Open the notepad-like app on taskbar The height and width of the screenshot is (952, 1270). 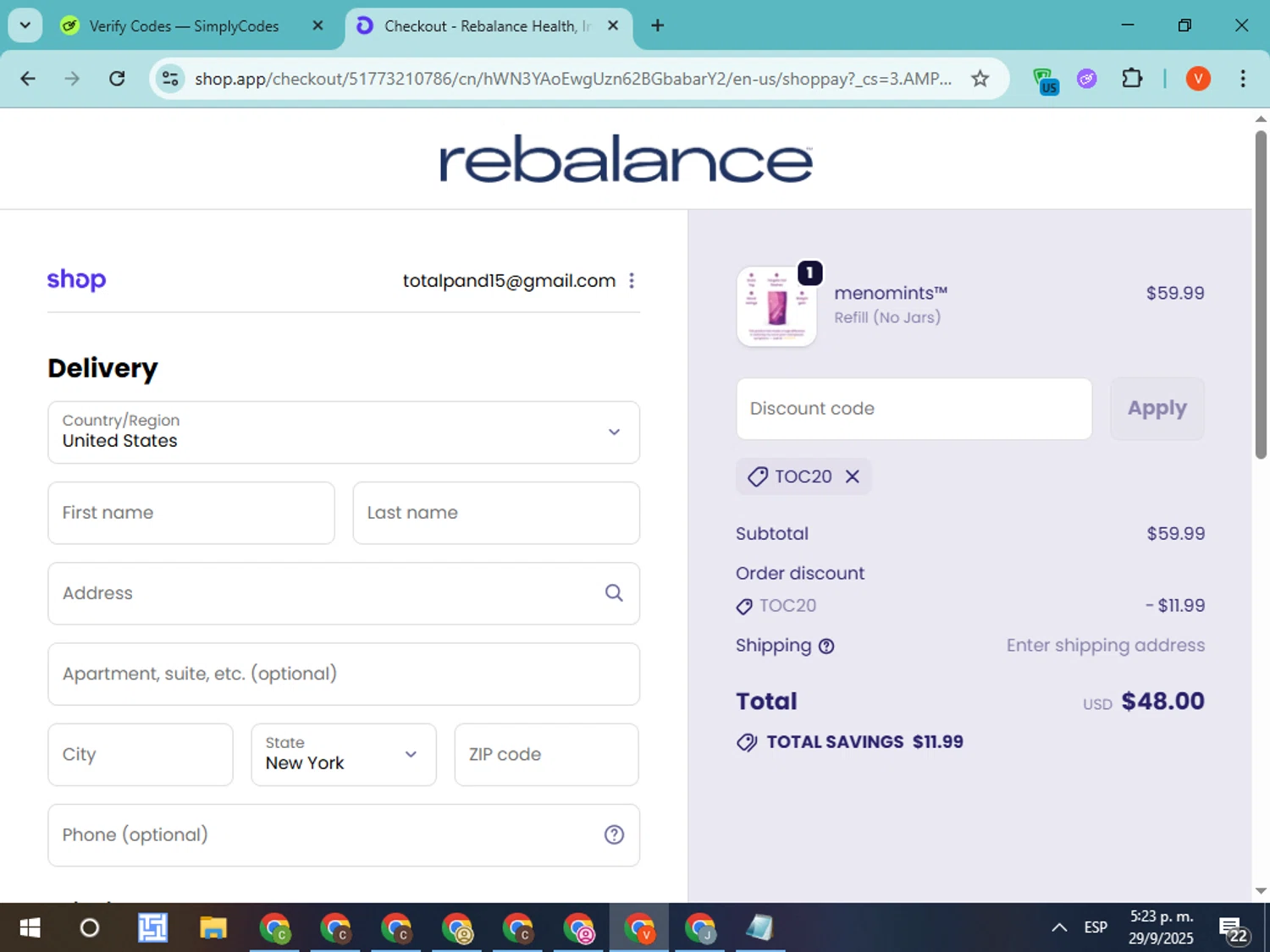click(759, 928)
